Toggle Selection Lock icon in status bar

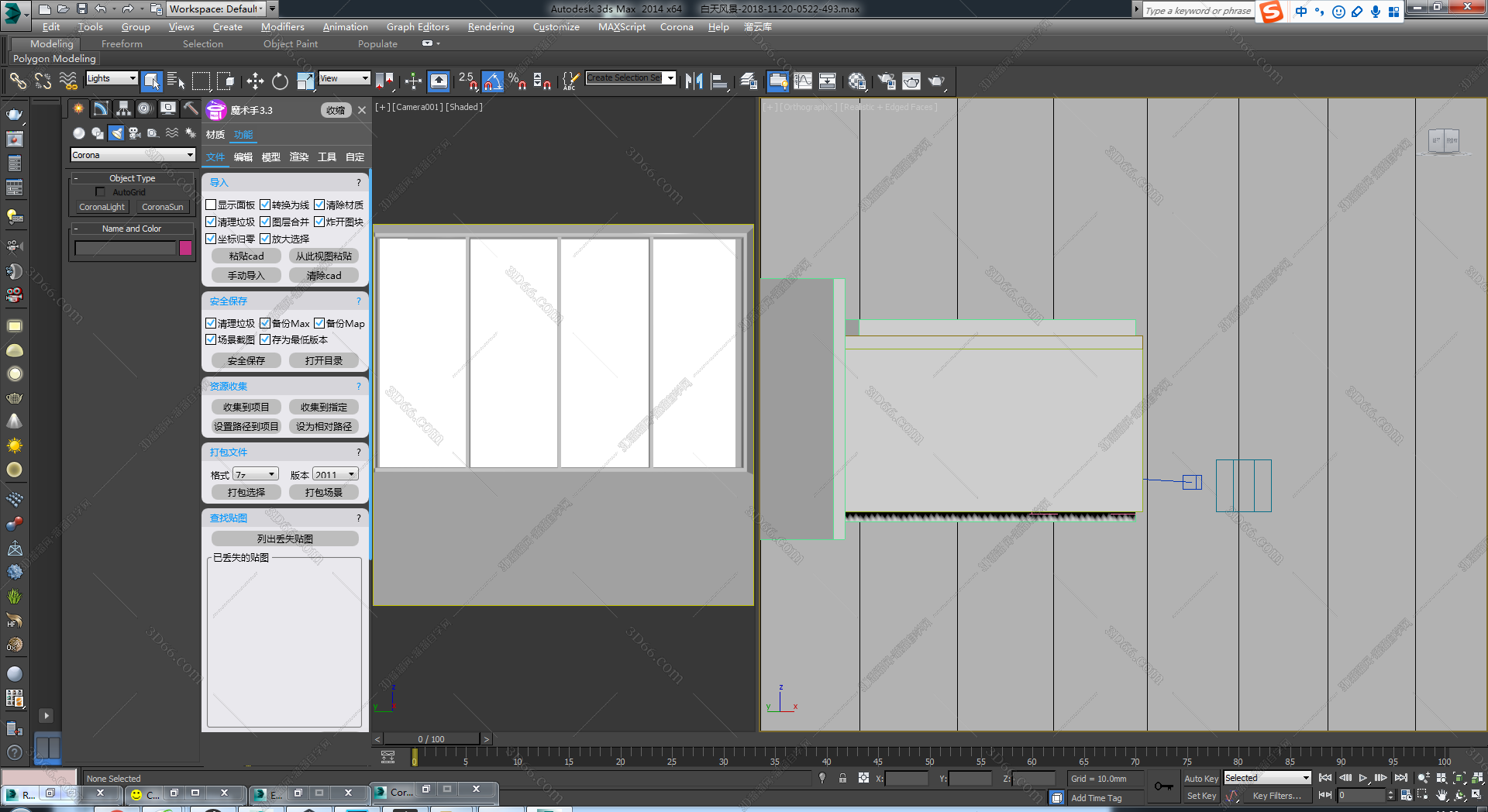point(842,778)
